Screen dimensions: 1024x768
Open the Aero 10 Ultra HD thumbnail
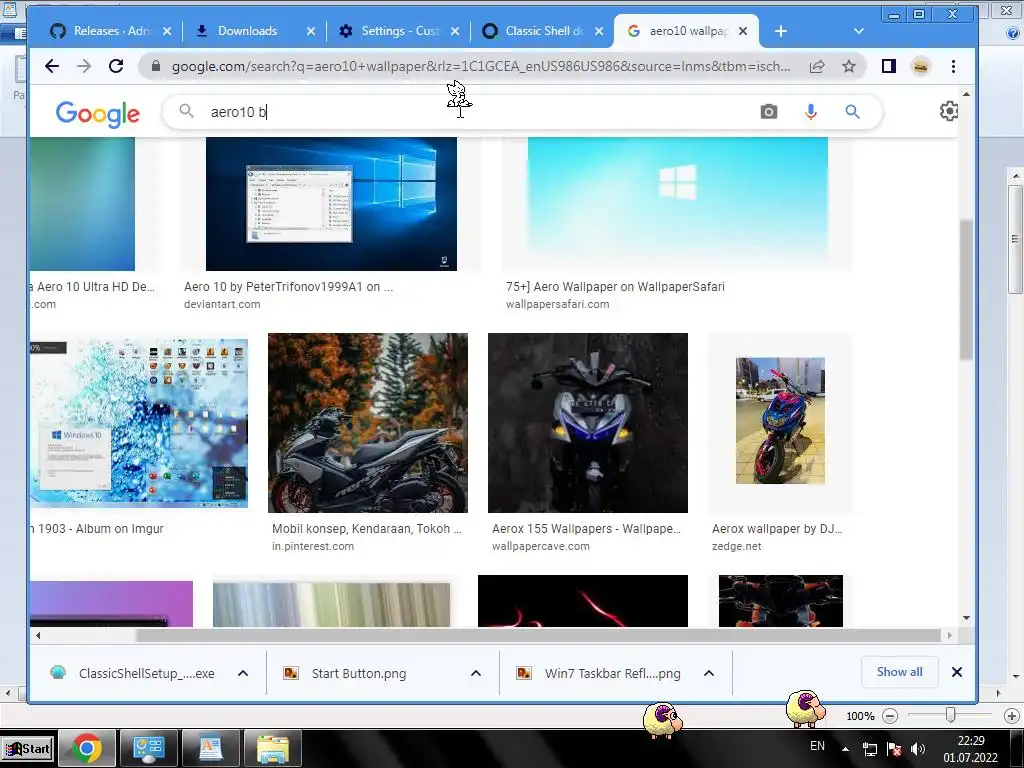(82, 204)
